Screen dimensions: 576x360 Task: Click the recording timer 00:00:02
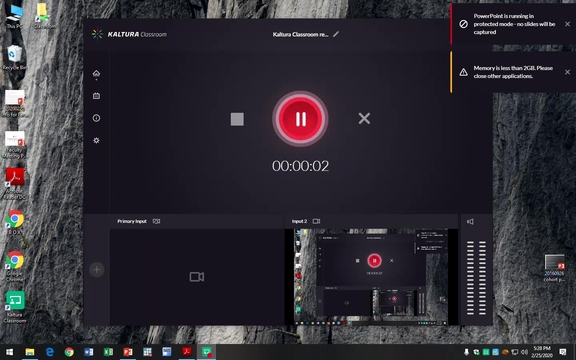click(x=300, y=166)
